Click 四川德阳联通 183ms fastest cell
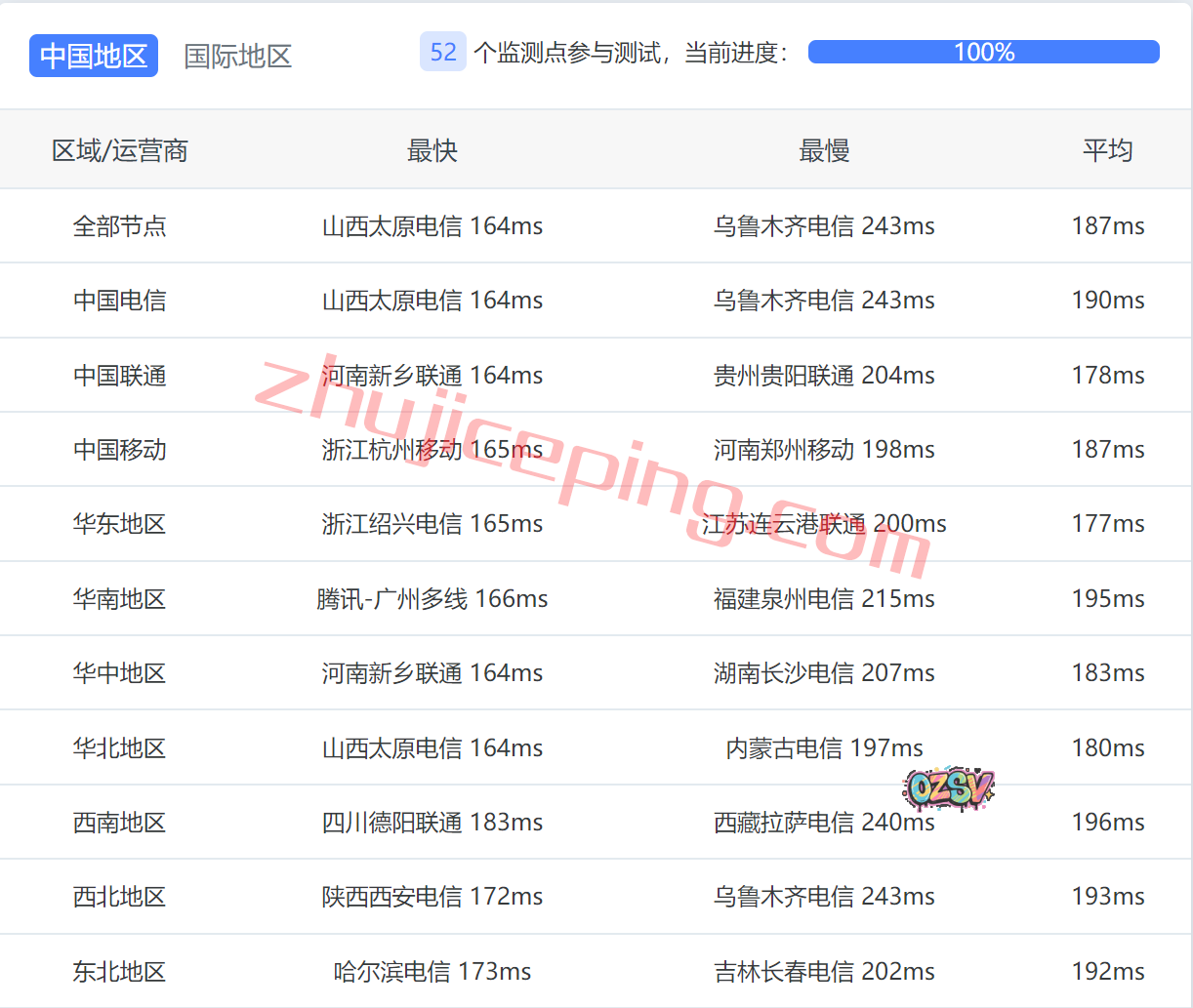 432,823
